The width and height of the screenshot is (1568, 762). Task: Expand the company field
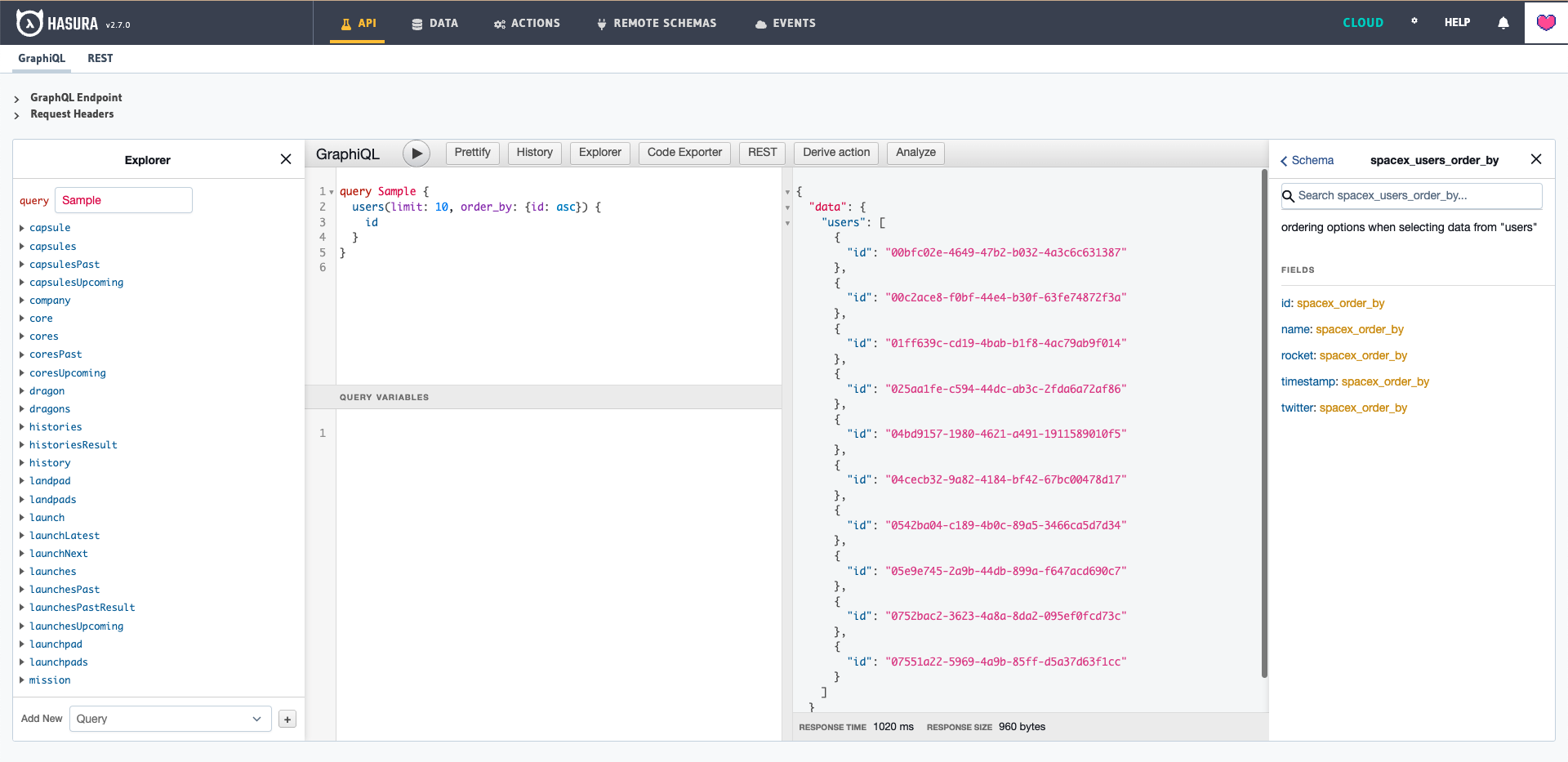(x=45, y=301)
